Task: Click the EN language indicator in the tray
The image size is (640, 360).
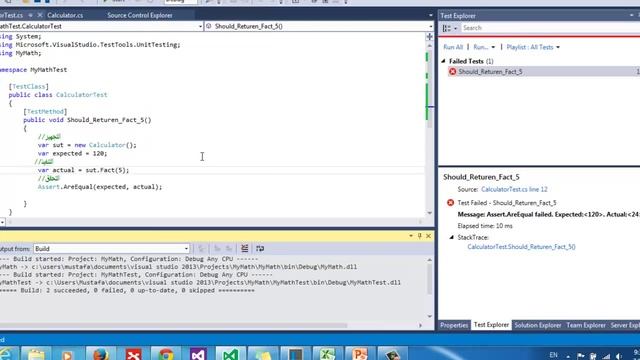Action: coord(553,355)
